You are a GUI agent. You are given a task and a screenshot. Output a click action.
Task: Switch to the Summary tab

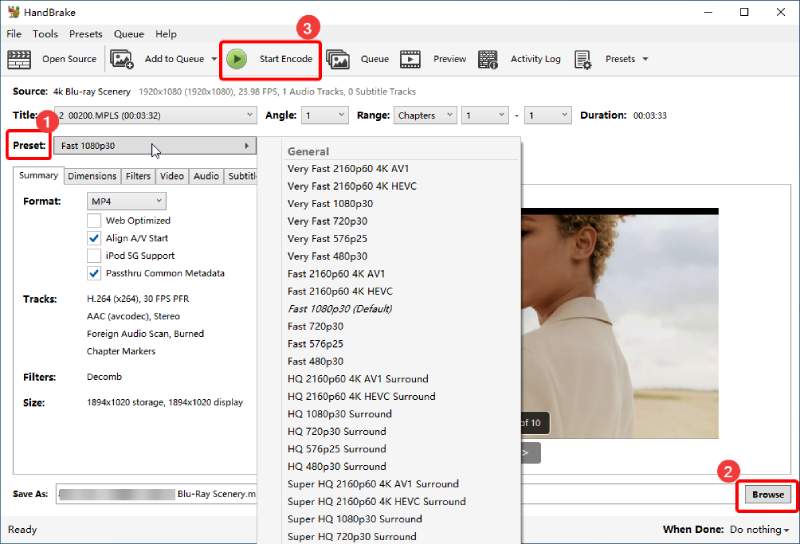38,176
